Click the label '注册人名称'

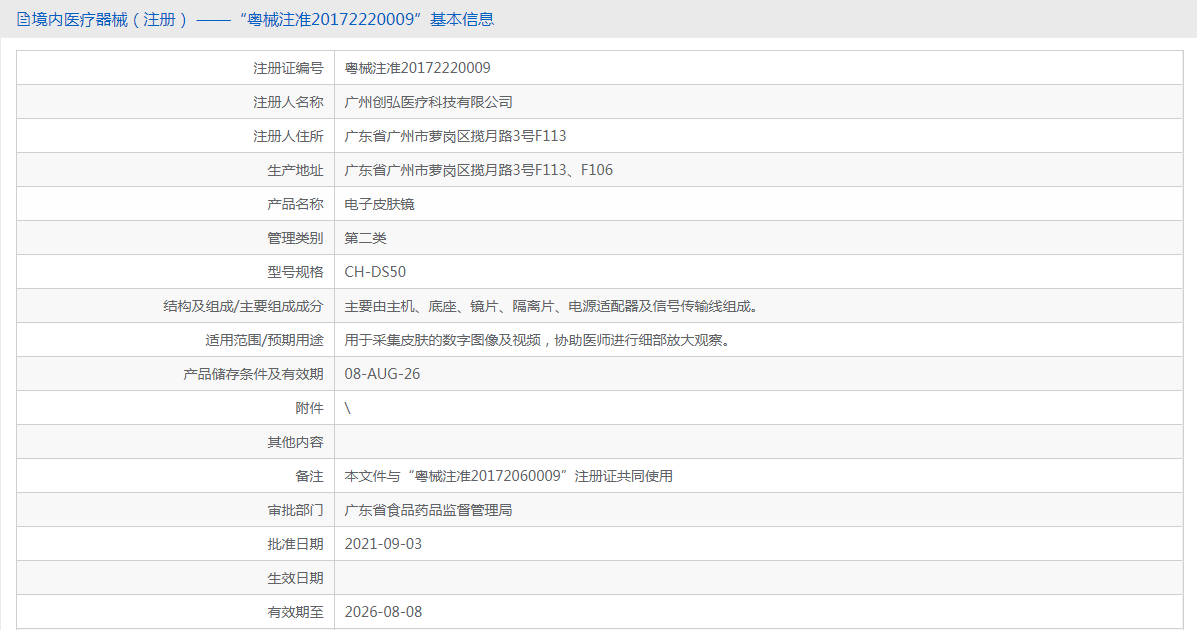tap(288, 102)
